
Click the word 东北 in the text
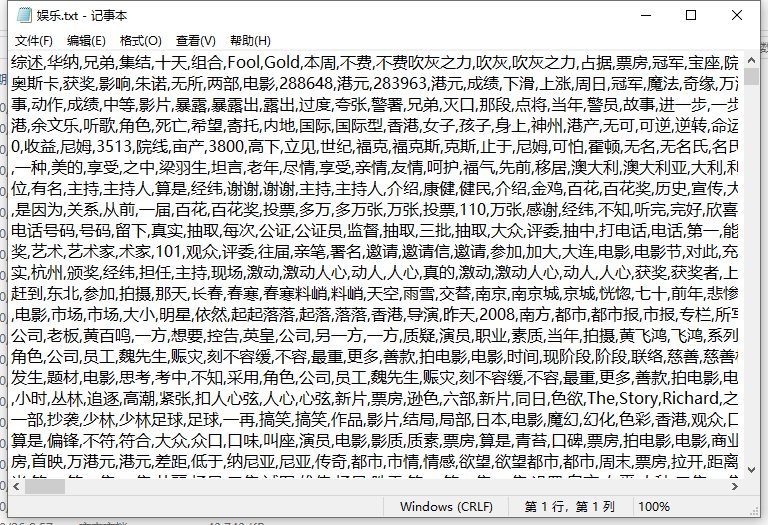coord(63,294)
